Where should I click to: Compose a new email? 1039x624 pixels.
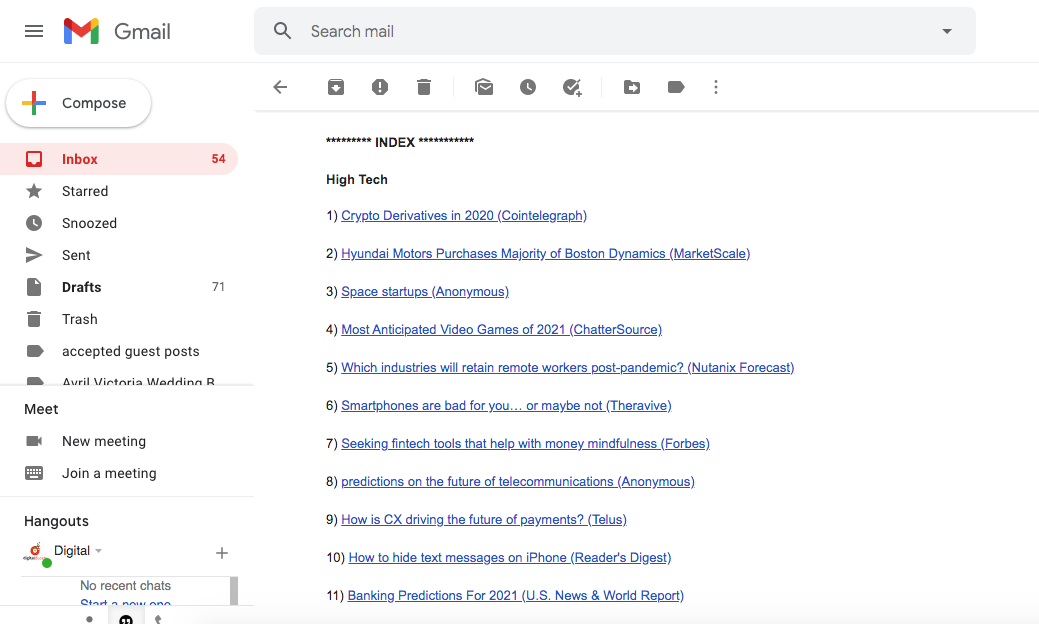pos(79,103)
